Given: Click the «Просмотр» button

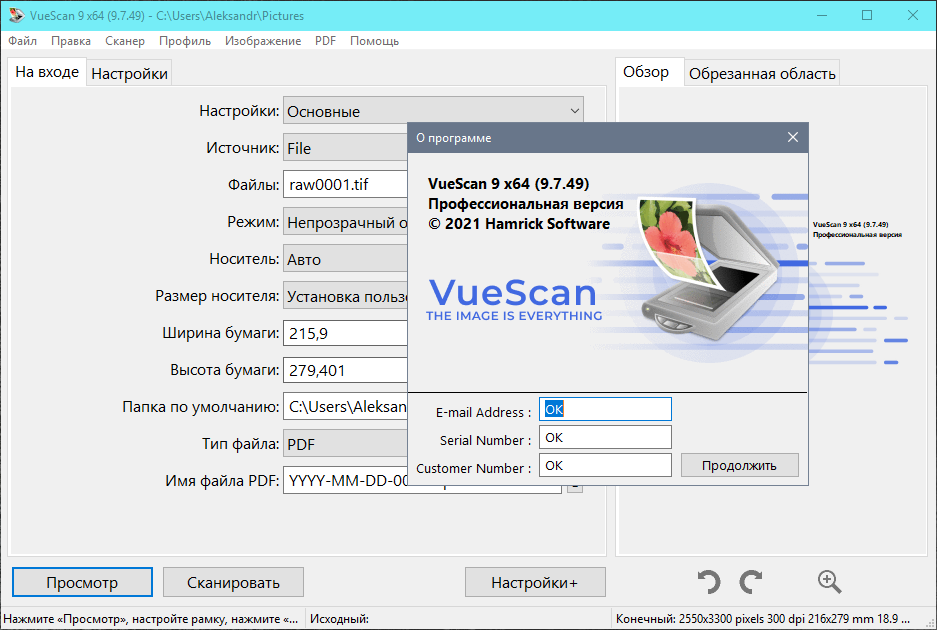Looking at the screenshot, I should (82, 582).
